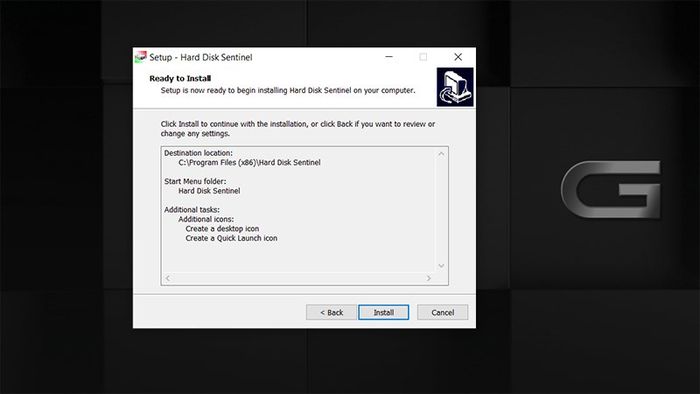Select 'Hard Disk Sentinel' under Start Menu folder
This screenshot has width=700, height=394.
click(x=209, y=191)
